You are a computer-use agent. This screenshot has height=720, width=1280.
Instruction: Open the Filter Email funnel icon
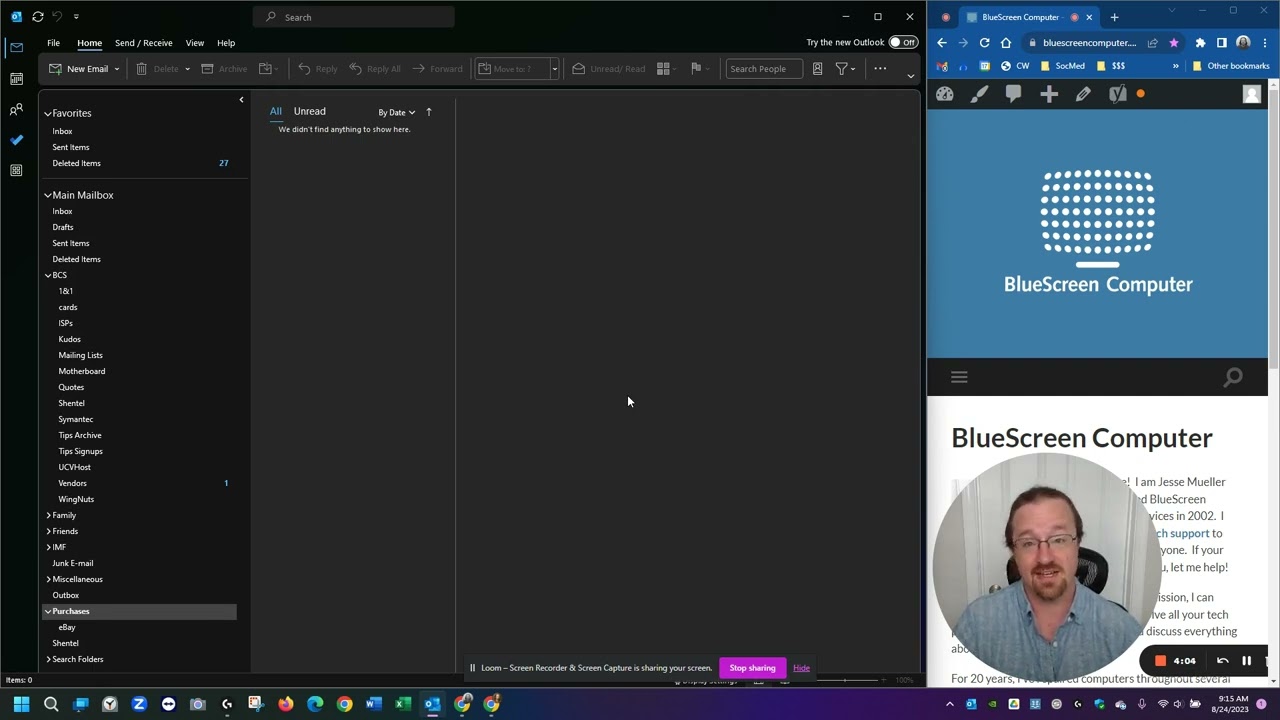(x=845, y=69)
